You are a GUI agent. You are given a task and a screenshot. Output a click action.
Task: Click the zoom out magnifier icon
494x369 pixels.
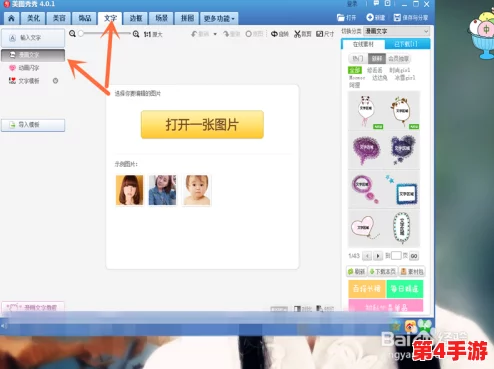click(72, 34)
